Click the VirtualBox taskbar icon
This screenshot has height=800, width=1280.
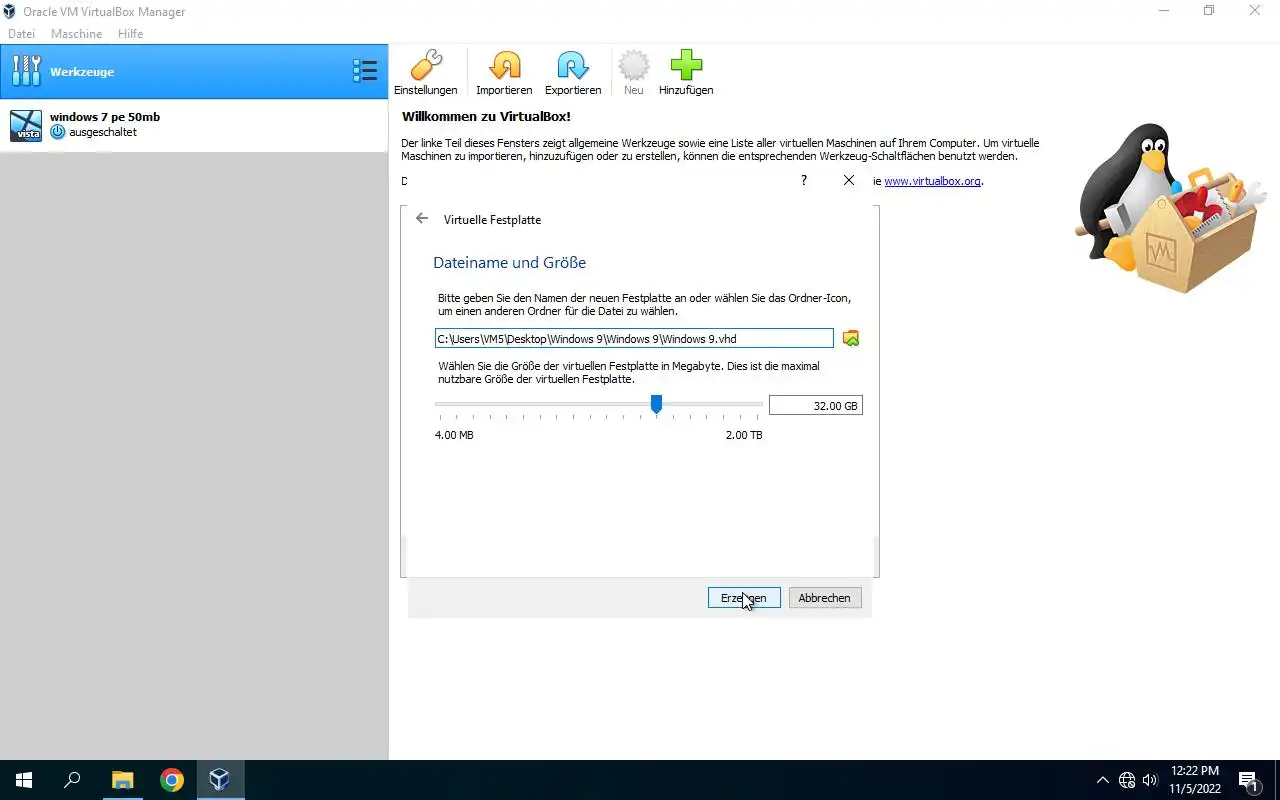click(x=220, y=780)
